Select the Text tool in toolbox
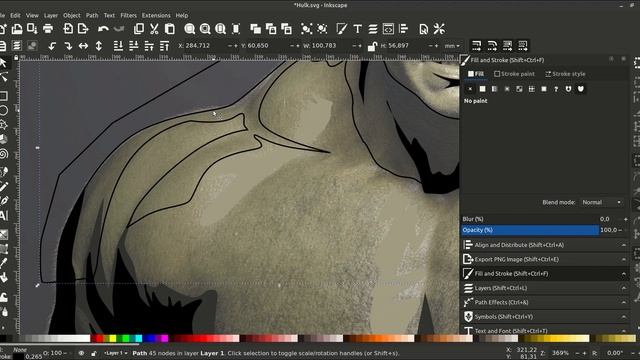The image size is (640, 360). (x=4, y=216)
